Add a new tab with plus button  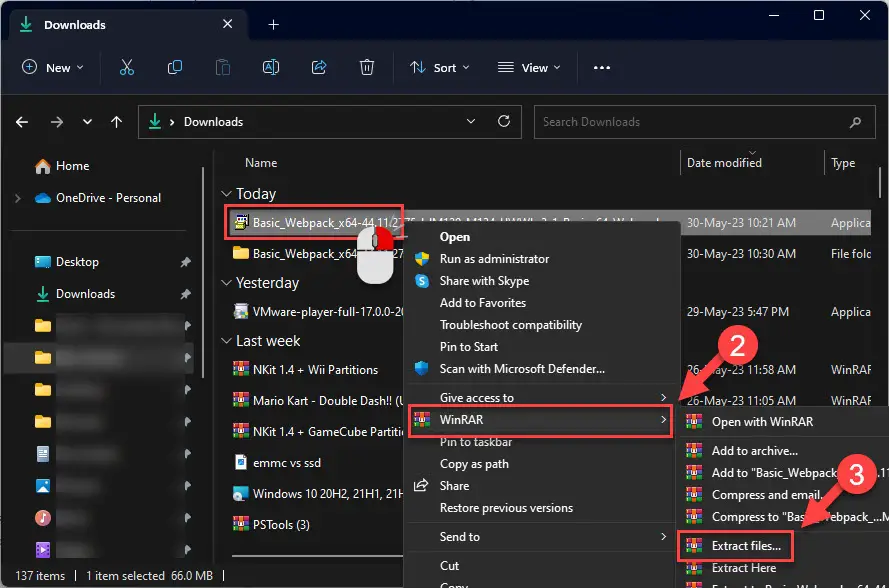(273, 24)
